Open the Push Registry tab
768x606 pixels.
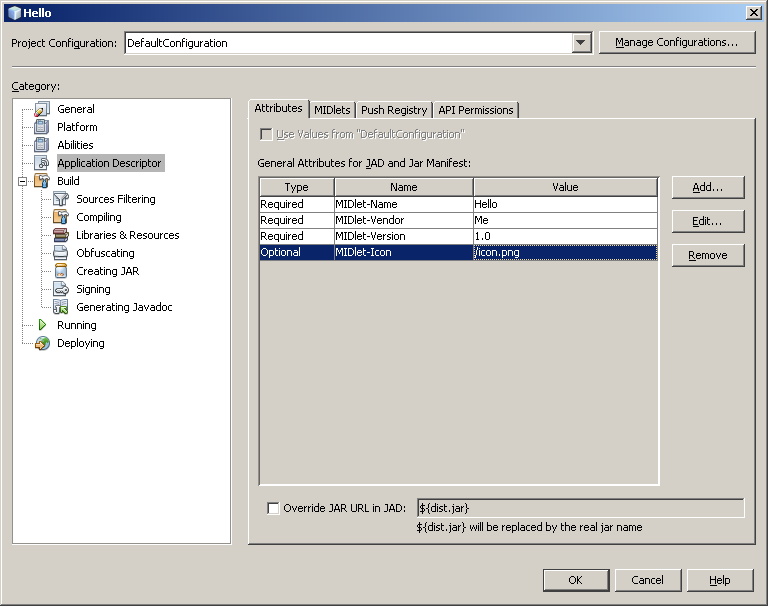coord(394,110)
